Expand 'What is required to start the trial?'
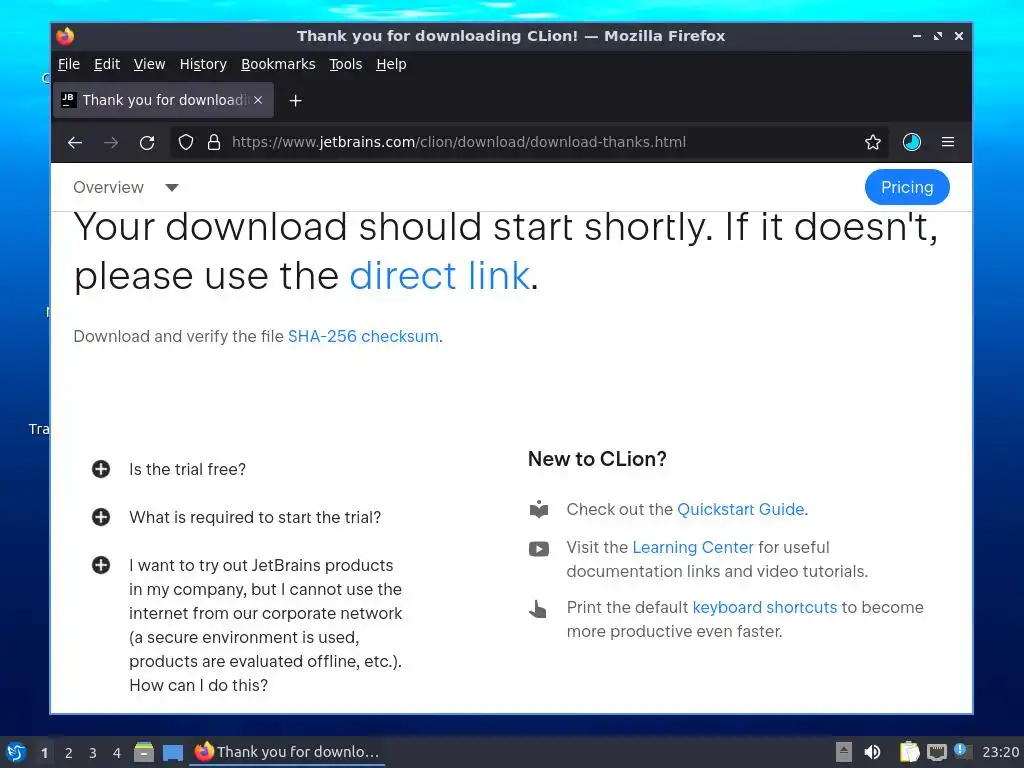Viewport: 1024px width, 768px height. pos(101,517)
